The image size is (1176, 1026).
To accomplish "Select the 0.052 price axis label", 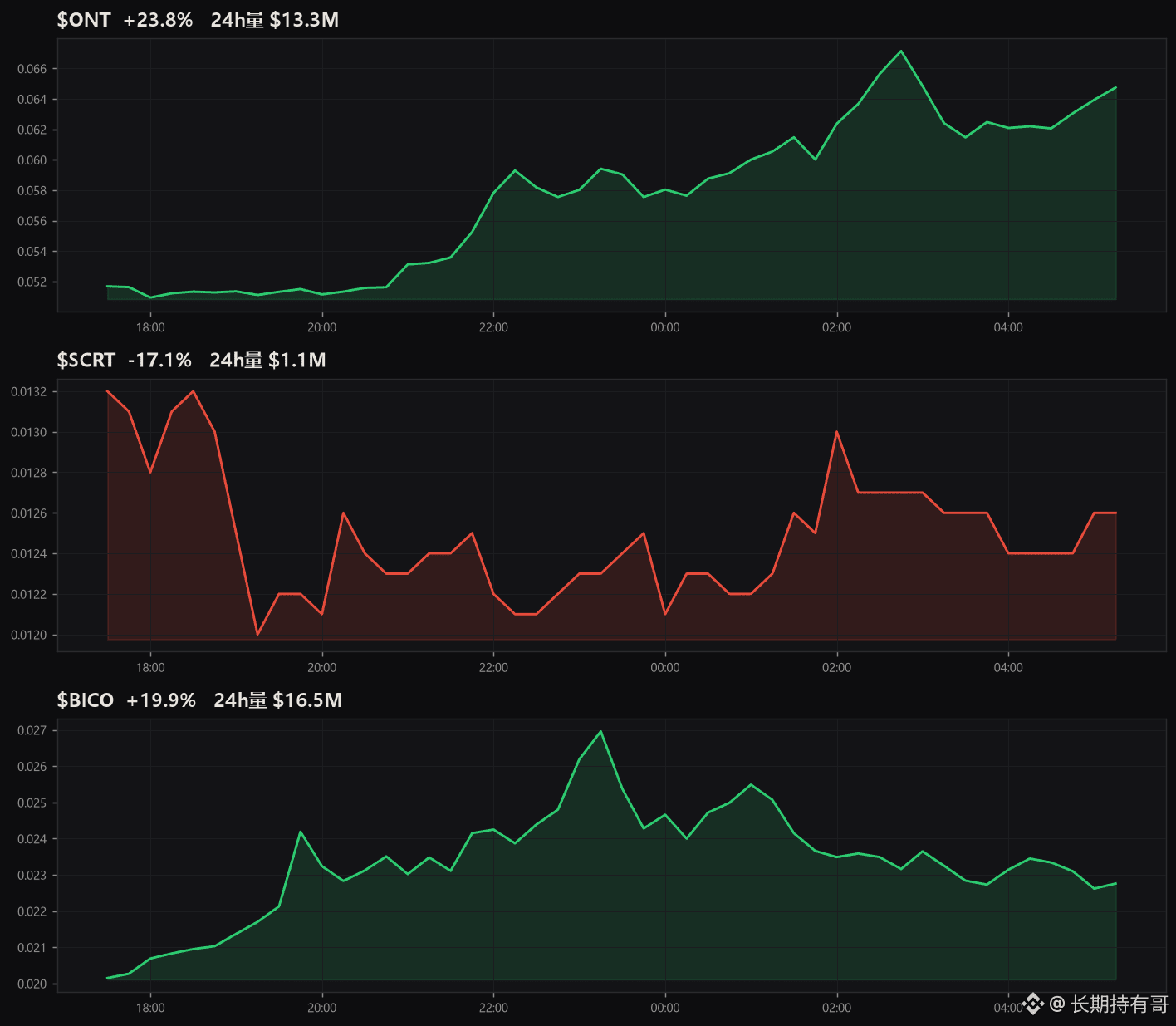I will [32, 282].
